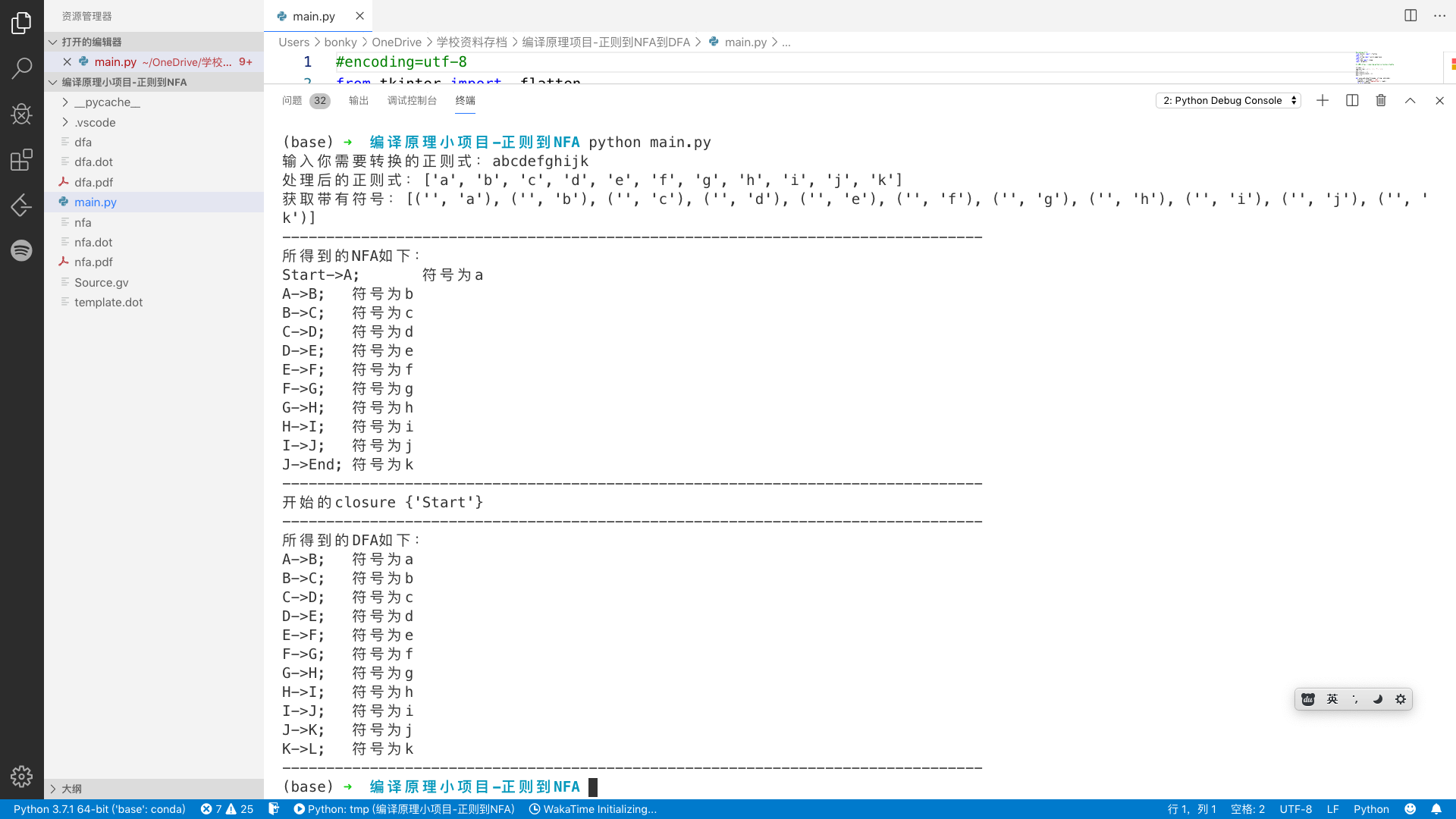
Task: Split the terminal pane
Action: tap(1351, 100)
